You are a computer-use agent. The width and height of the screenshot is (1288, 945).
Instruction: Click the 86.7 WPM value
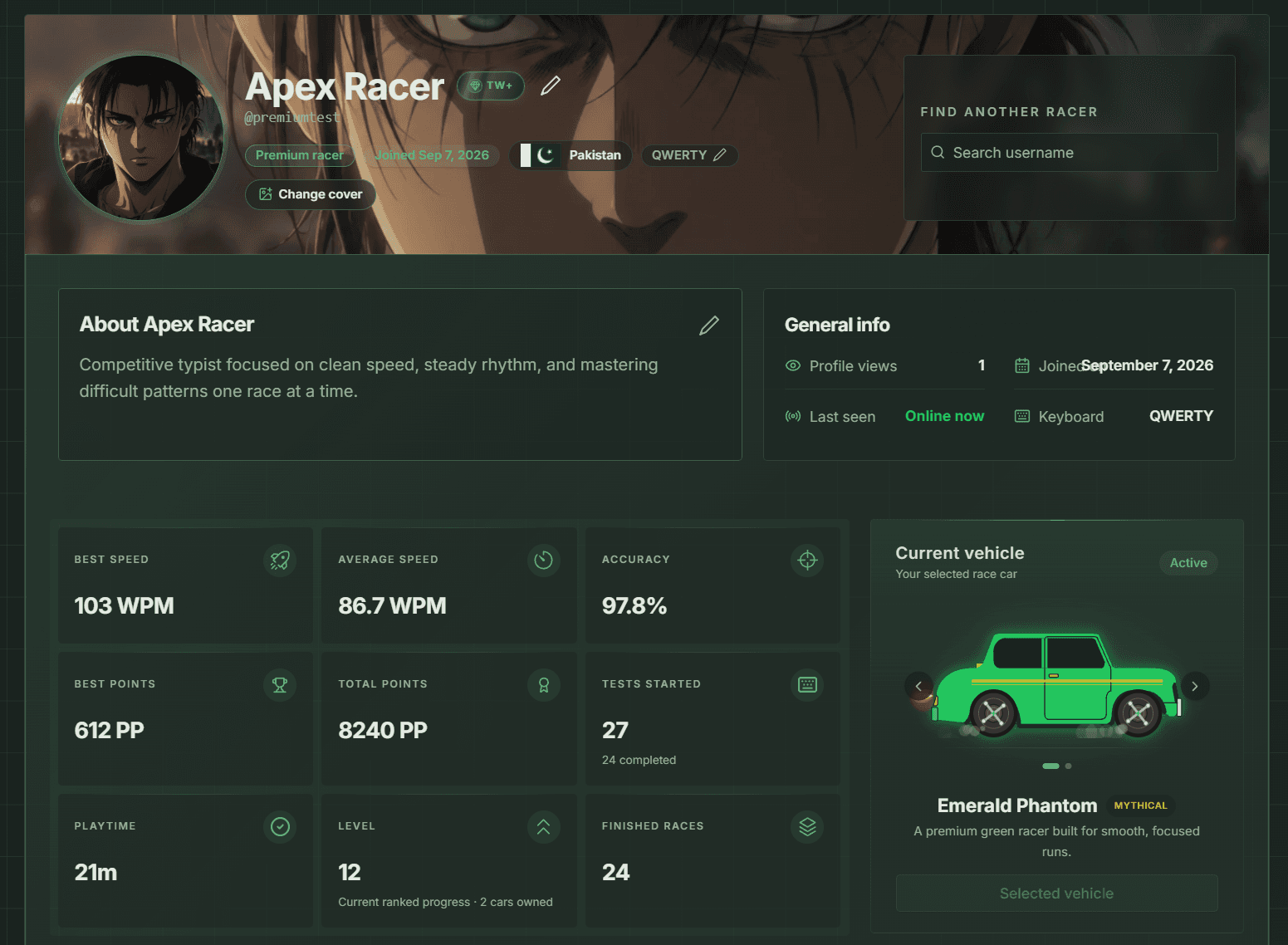pos(392,606)
